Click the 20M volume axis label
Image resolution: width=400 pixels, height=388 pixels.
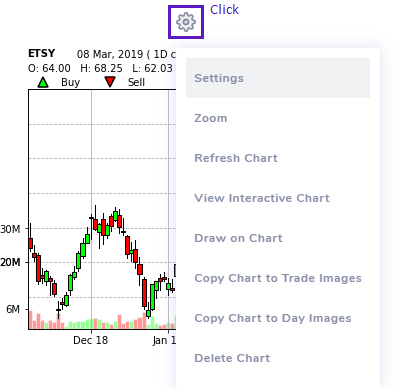(x=10, y=262)
